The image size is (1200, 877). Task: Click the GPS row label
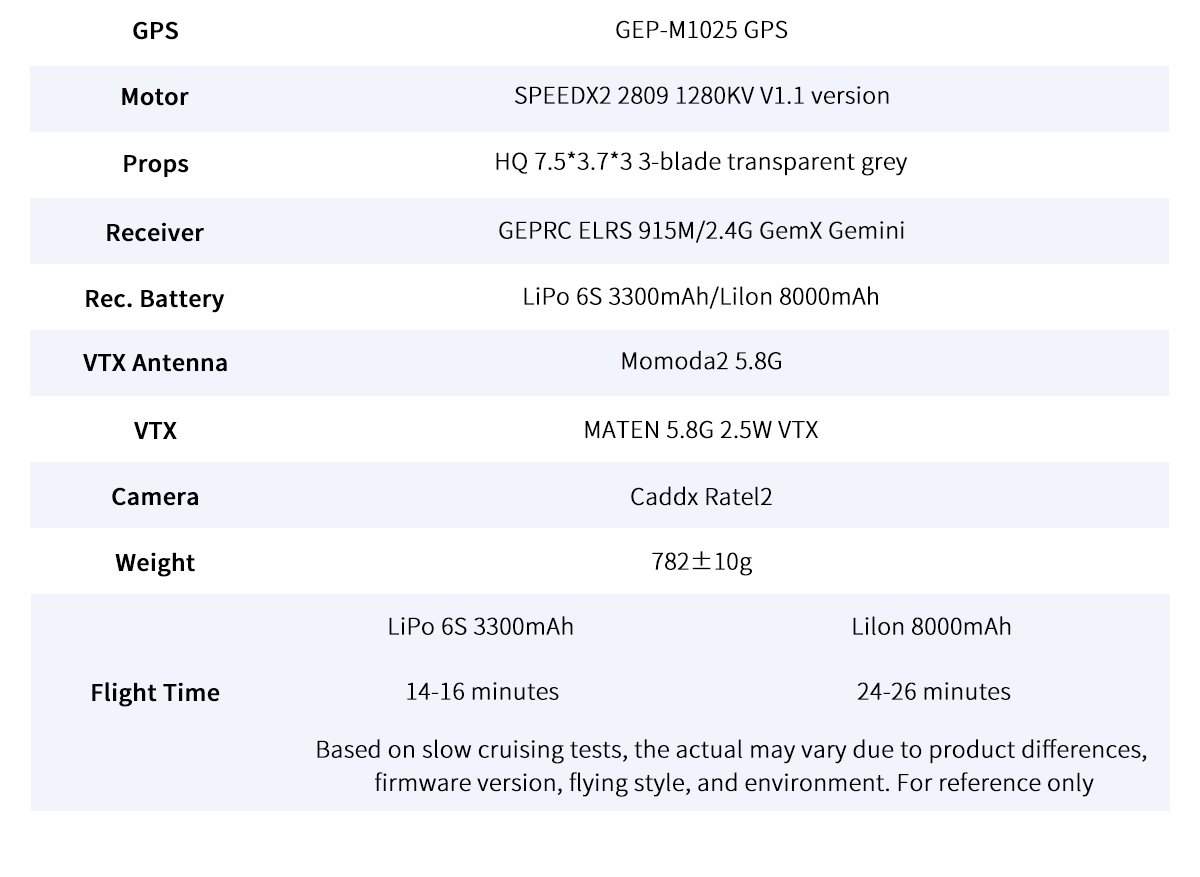[x=155, y=31]
